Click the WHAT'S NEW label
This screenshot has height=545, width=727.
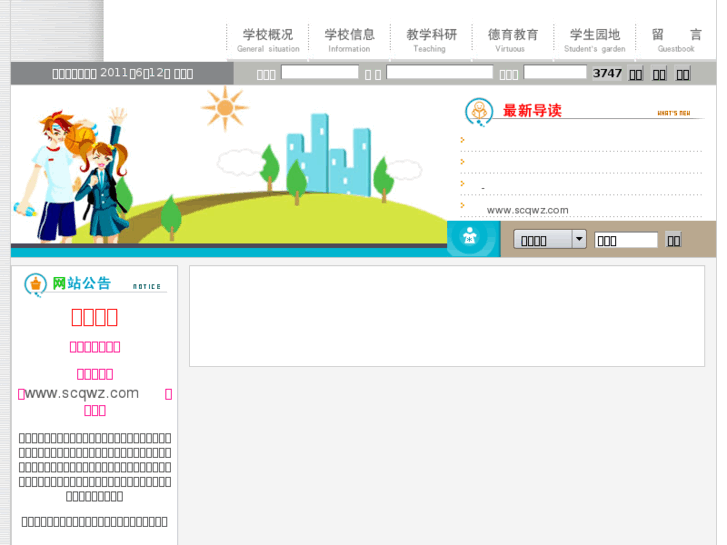click(x=674, y=113)
